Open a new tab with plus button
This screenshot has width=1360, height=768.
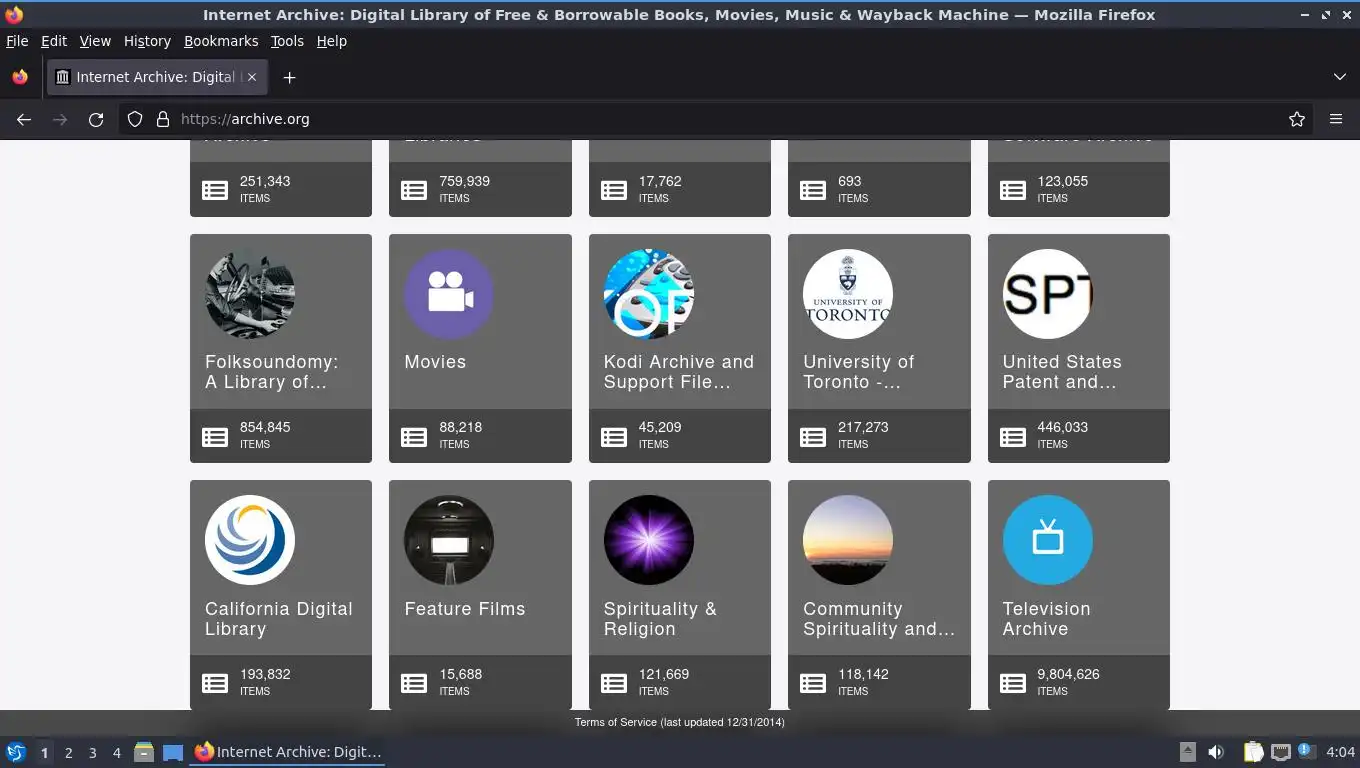(x=289, y=77)
